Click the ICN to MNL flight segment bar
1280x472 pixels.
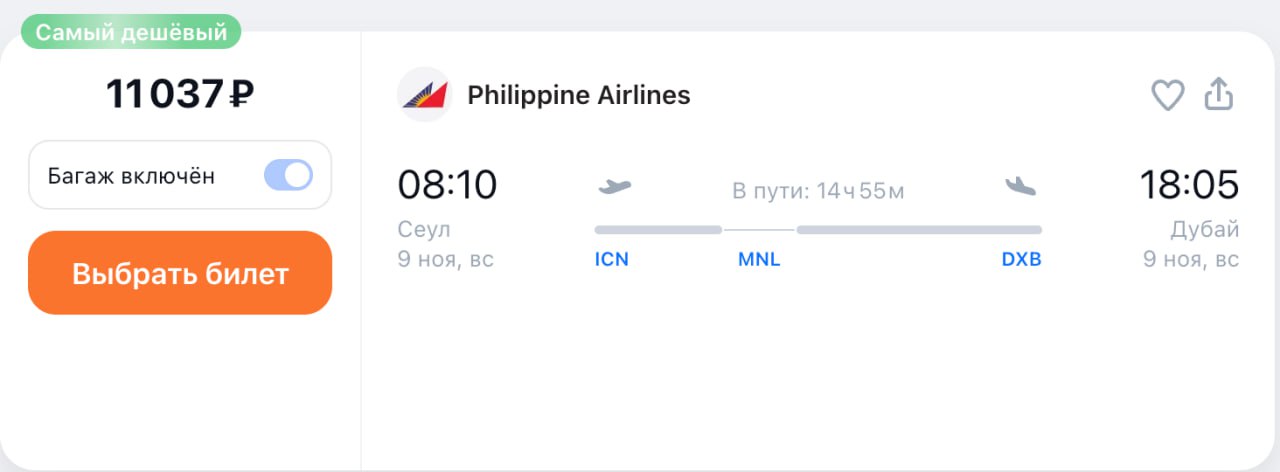click(x=658, y=230)
